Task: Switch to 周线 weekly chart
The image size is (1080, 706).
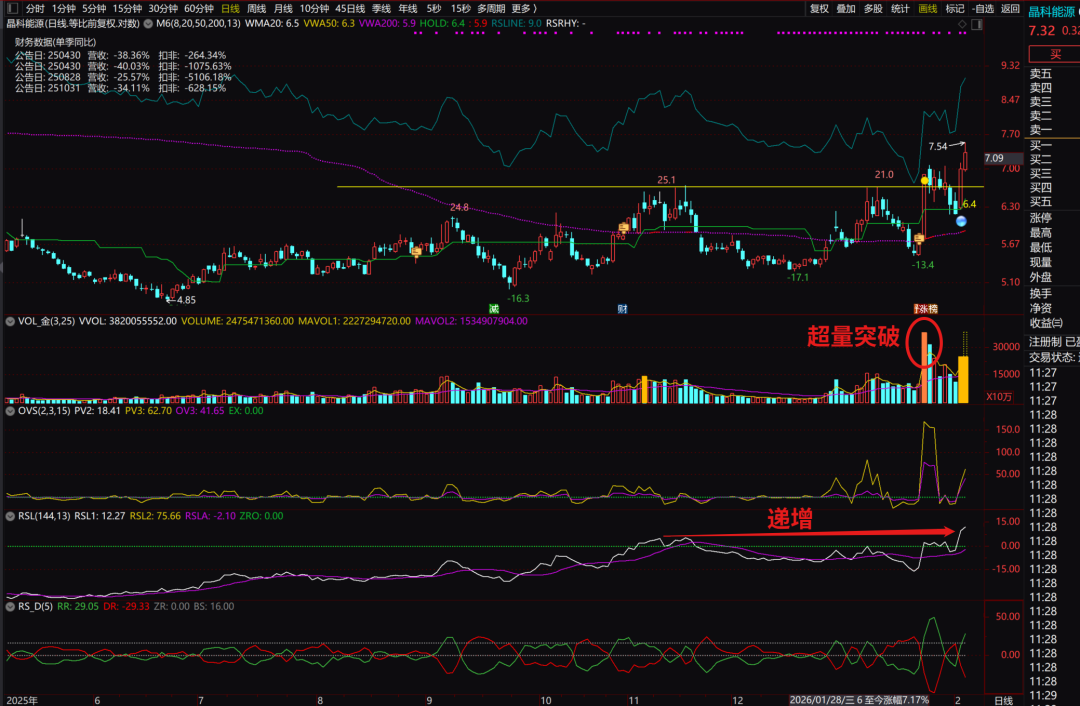Action: coord(256,8)
